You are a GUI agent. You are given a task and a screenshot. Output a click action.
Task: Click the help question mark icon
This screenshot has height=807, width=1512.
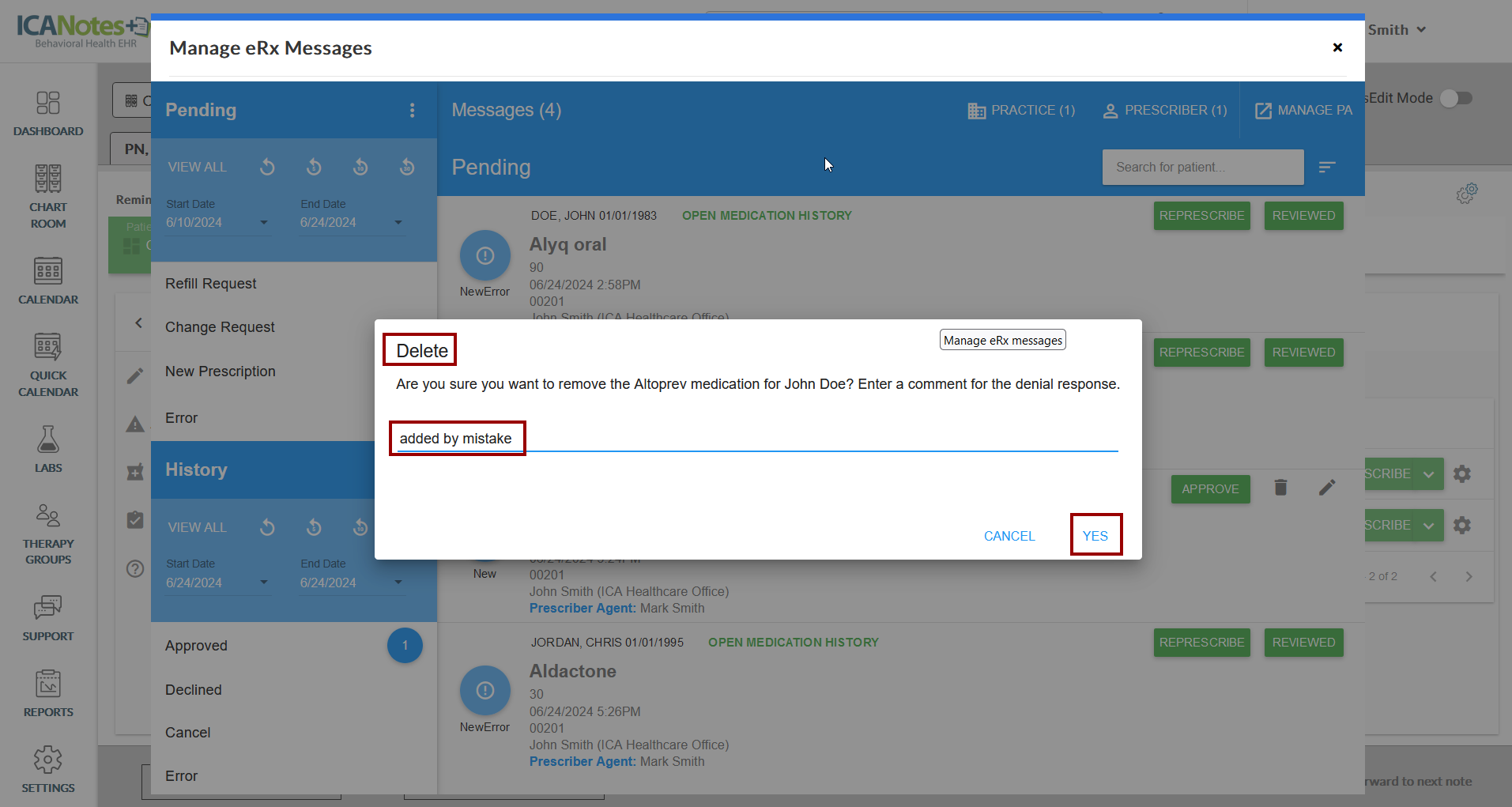pyautogui.click(x=135, y=569)
